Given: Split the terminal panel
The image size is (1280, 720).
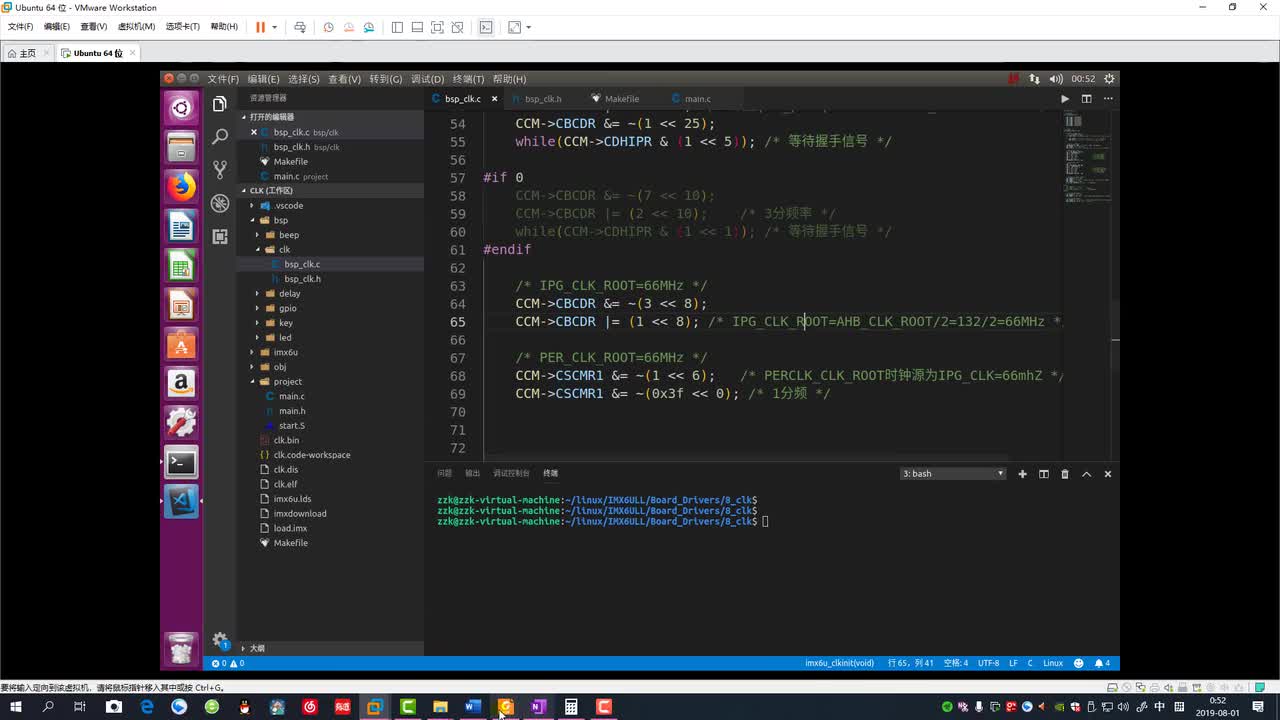Looking at the screenshot, I should coord(1043,474).
